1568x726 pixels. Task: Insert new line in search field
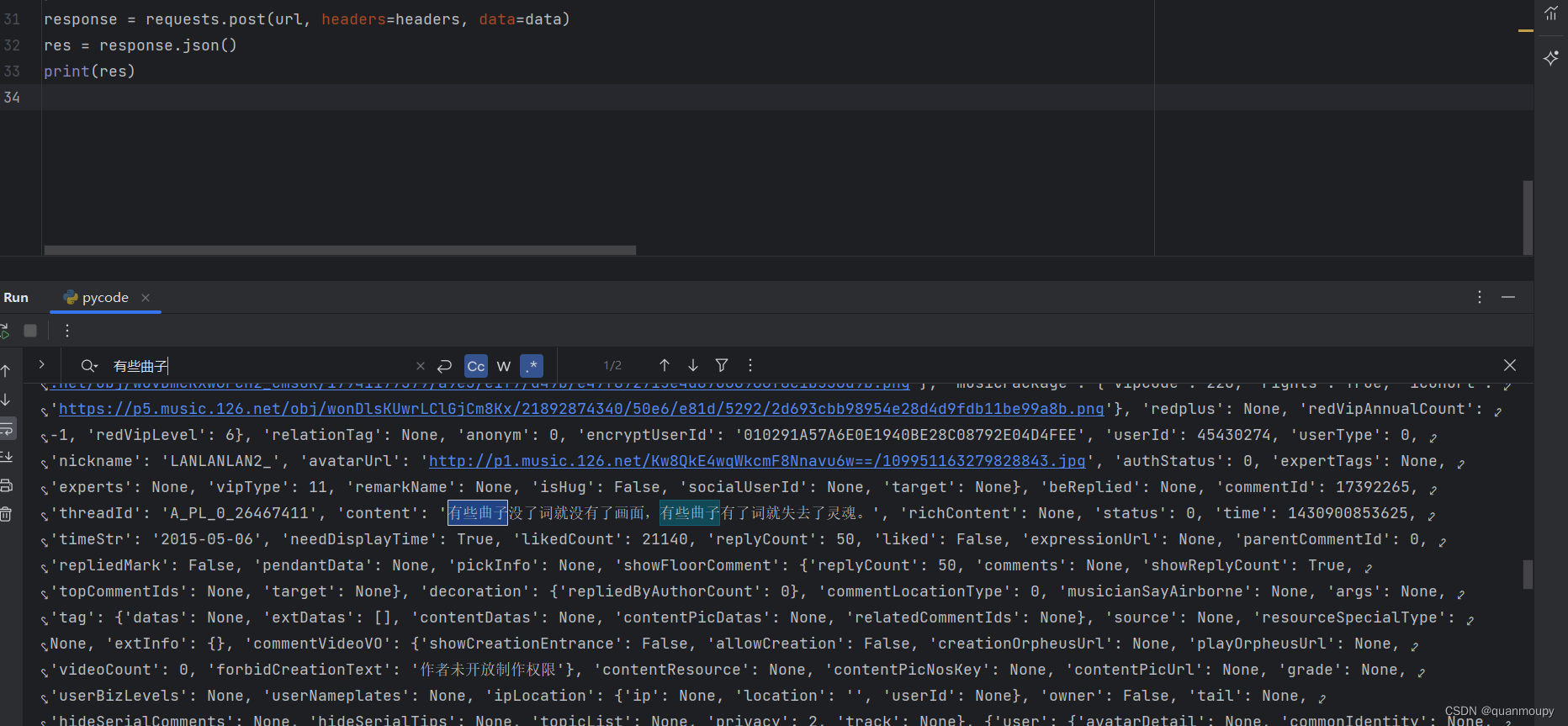coord(445,366)
